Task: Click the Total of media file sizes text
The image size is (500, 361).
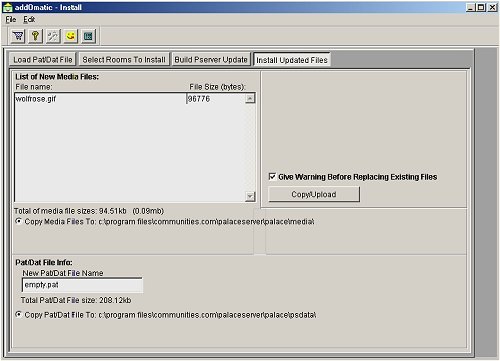Action: (89, 211)
